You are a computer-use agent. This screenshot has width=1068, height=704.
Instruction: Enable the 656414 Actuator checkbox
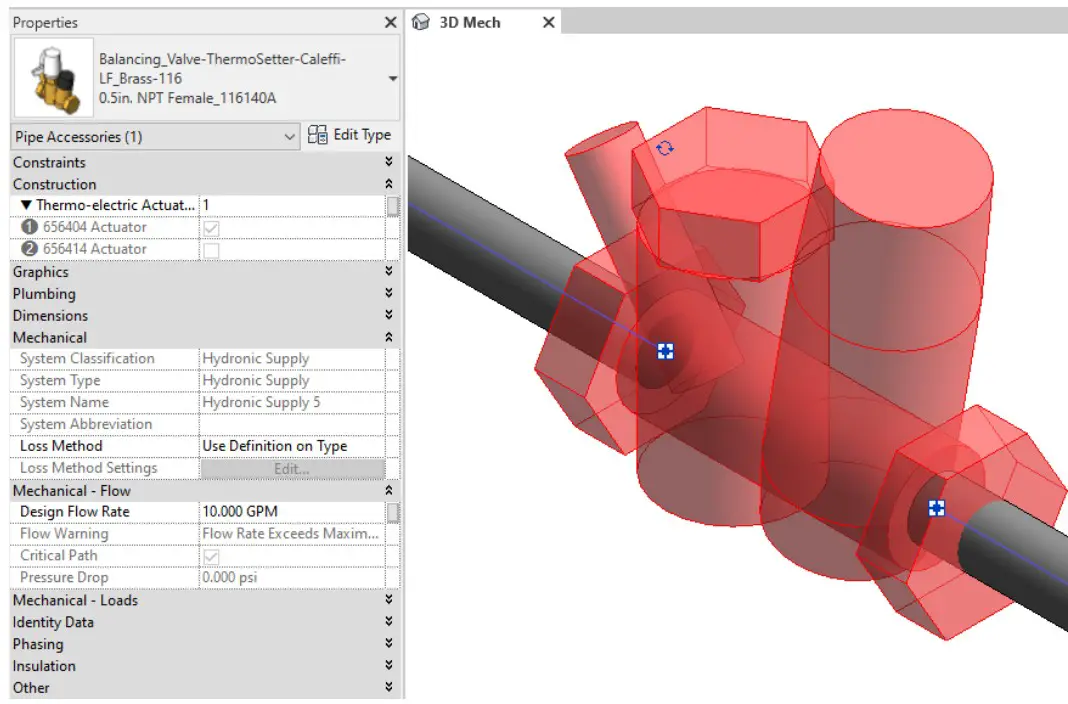tap(211, 250)
